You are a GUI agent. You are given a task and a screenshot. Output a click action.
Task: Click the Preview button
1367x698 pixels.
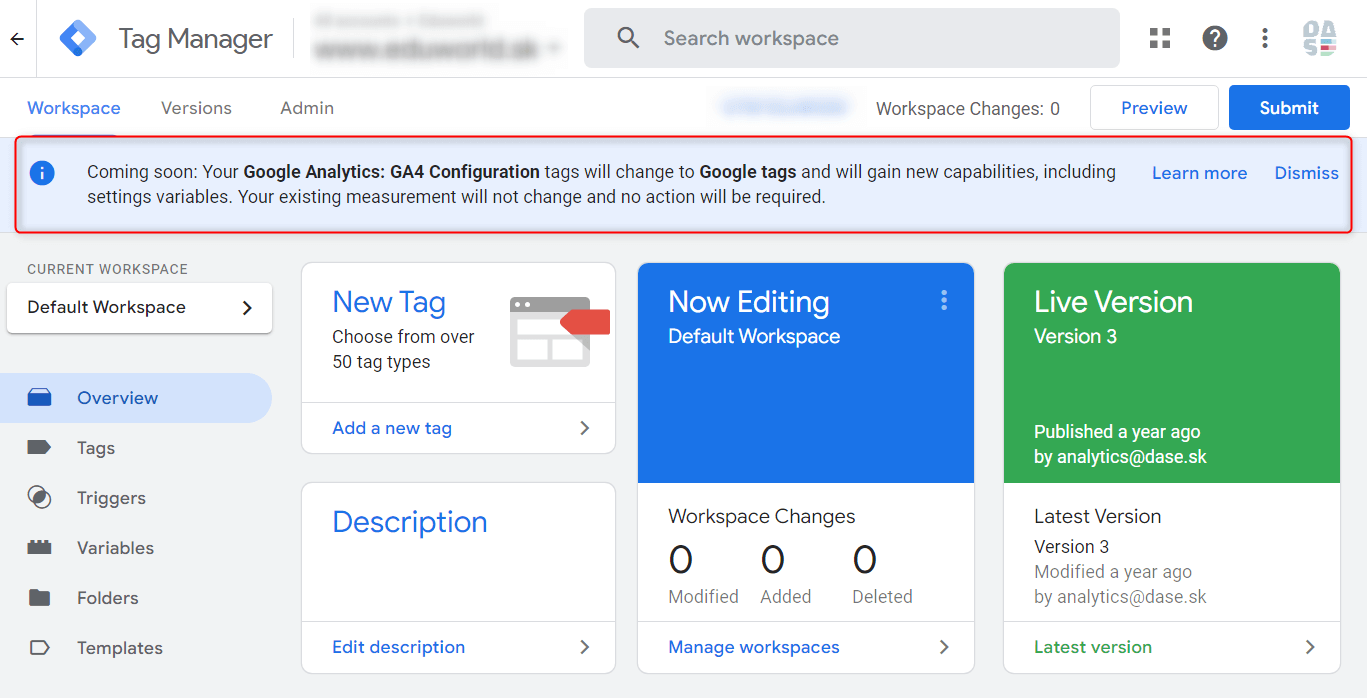click(x=1154, y=108)
